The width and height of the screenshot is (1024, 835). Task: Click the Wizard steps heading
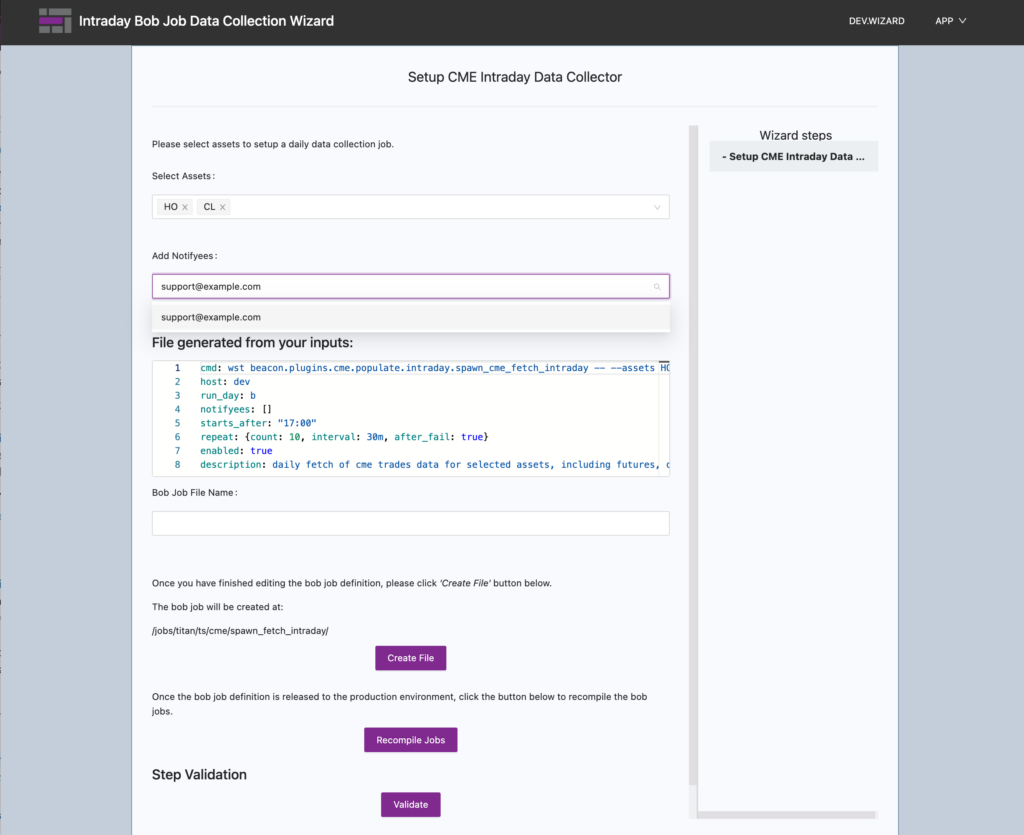tap(795, 135)
